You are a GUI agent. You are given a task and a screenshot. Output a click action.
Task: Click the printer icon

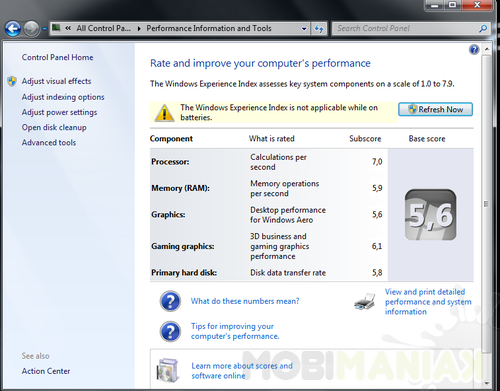tap(365, 302)
